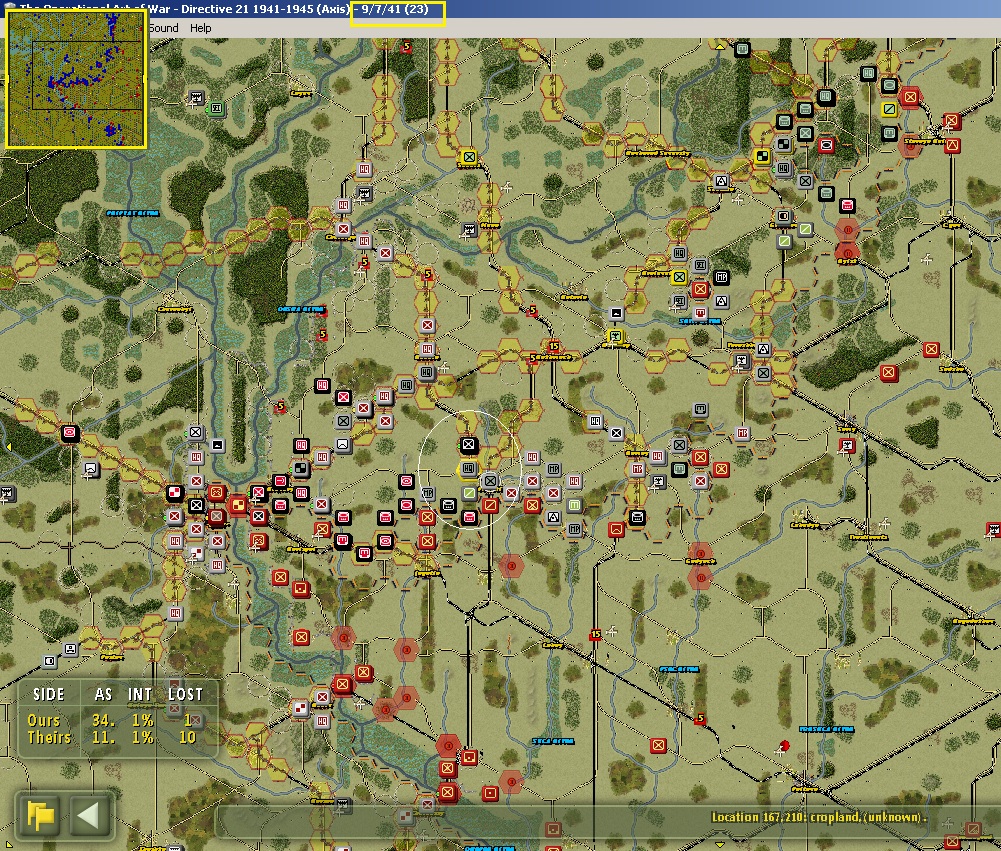Select the yellow armor checkered counter

[x=762, y=156]
